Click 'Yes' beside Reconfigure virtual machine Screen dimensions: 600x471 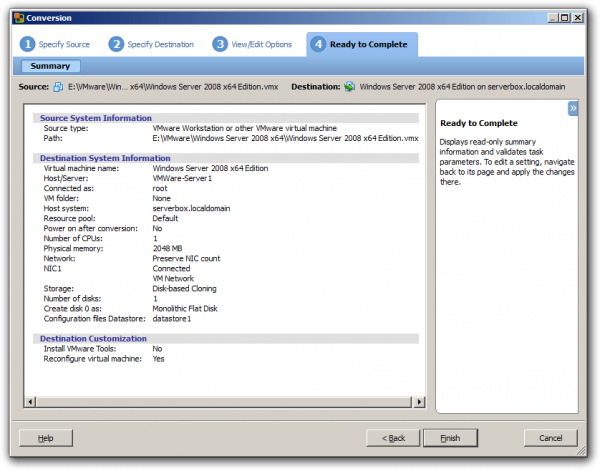click(x=158, y=359)
